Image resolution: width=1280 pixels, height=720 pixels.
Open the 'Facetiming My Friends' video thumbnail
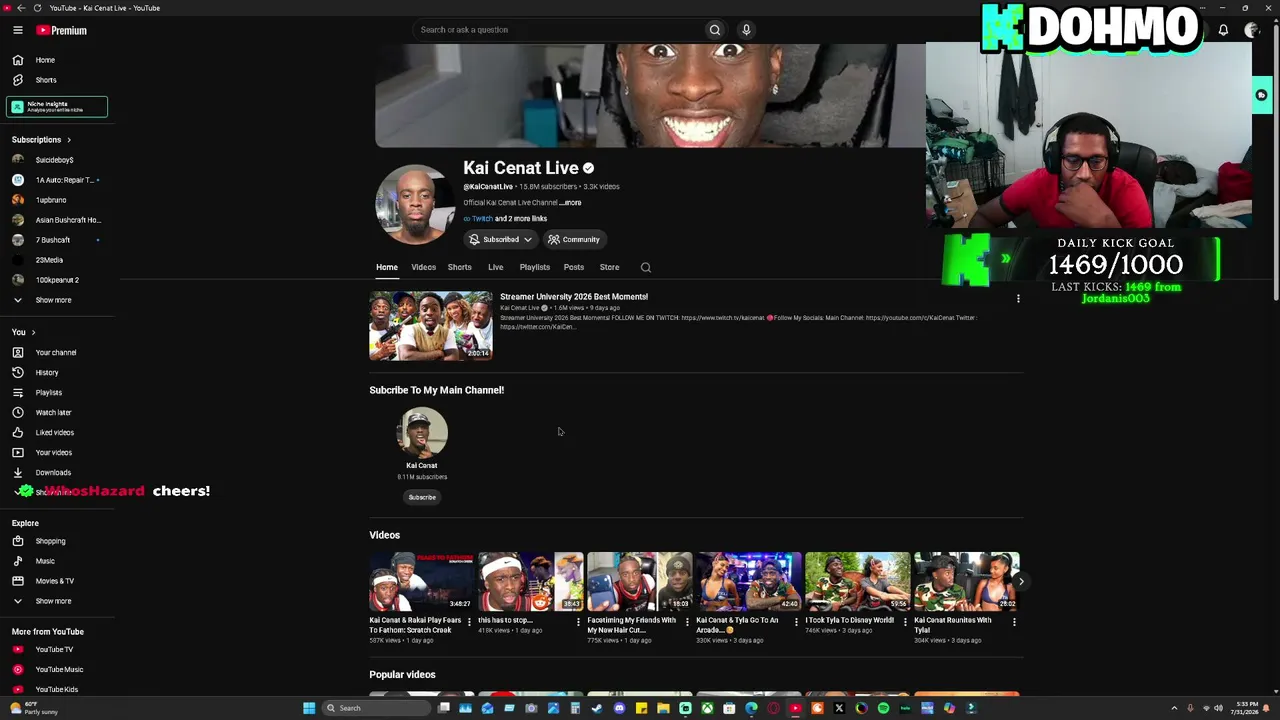(640, 581)
